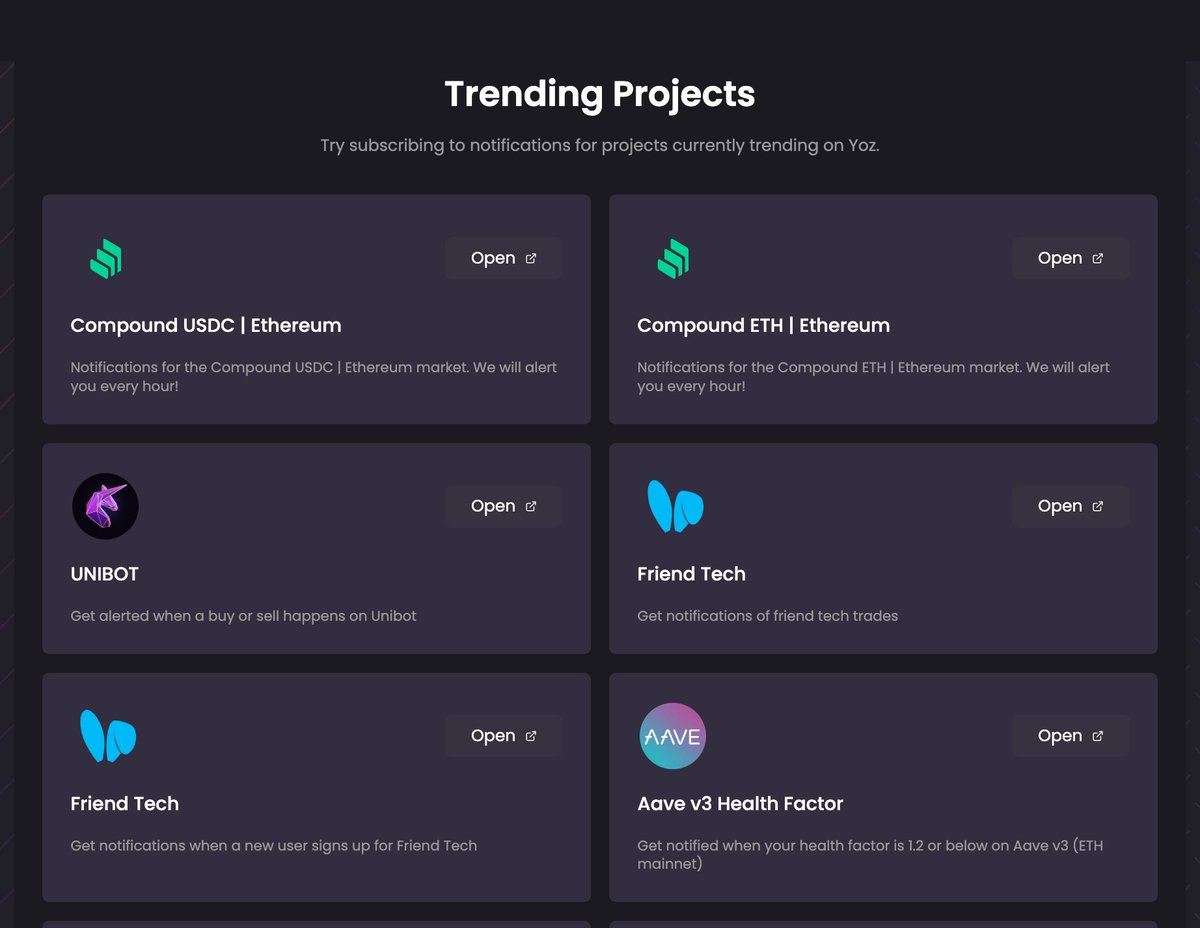Click the Friend Tech sign-up card logo
Viewport: 1200px width, 928px height.
(108, 736)
